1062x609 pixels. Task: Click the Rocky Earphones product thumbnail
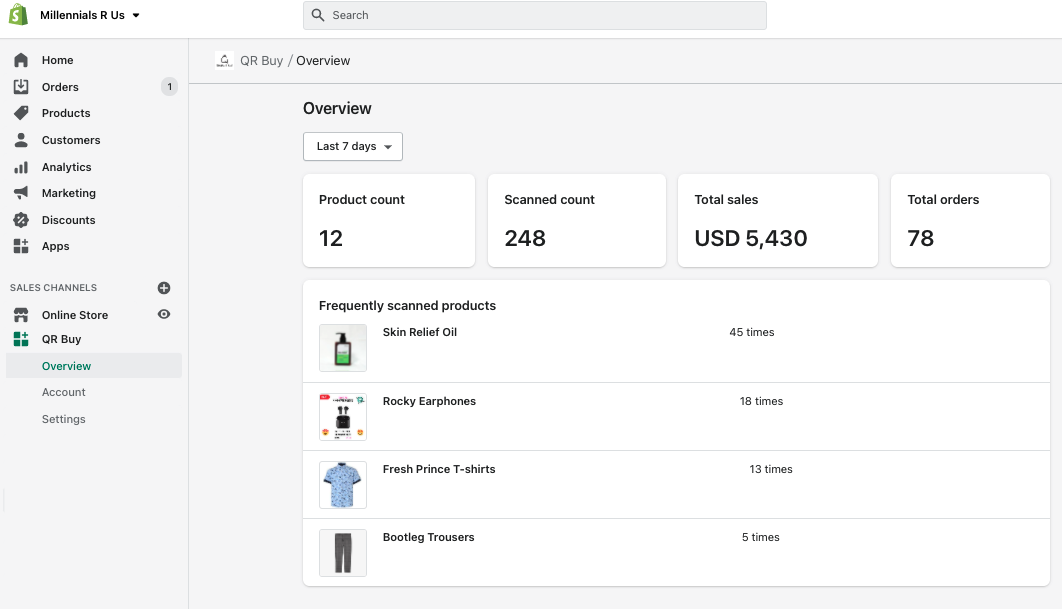343,416
